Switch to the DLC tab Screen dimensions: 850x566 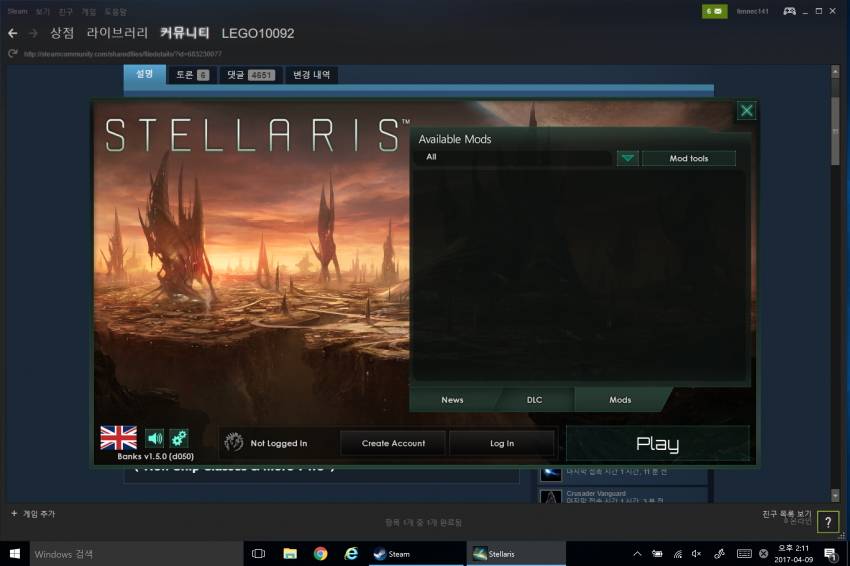(534, 400)
